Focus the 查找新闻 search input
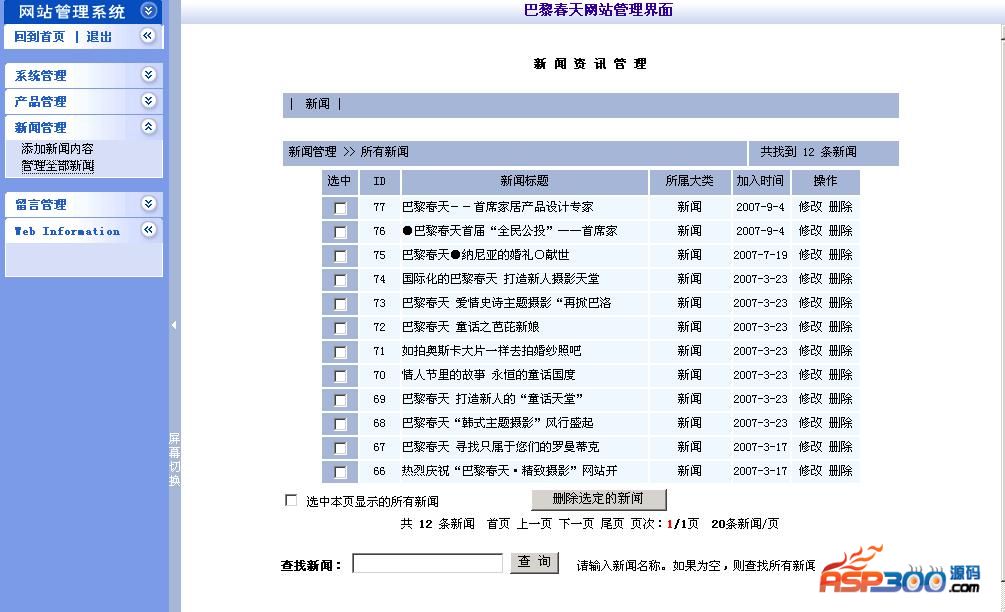This screenshot has width=1005, height=612. point(428,563)
